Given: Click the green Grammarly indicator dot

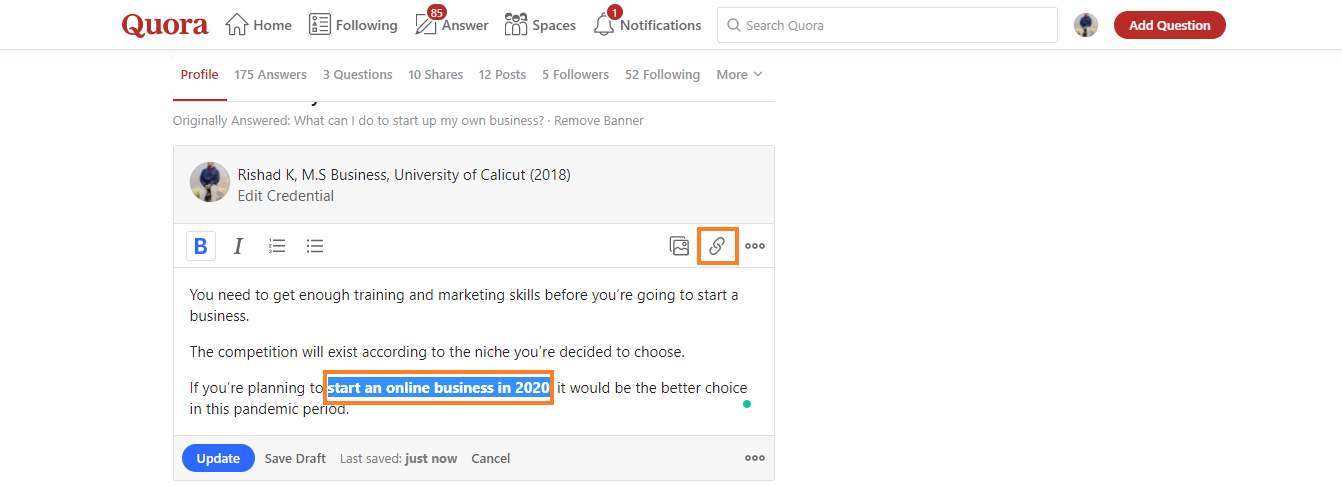Looking at the screenshot, I should (747, 404).
